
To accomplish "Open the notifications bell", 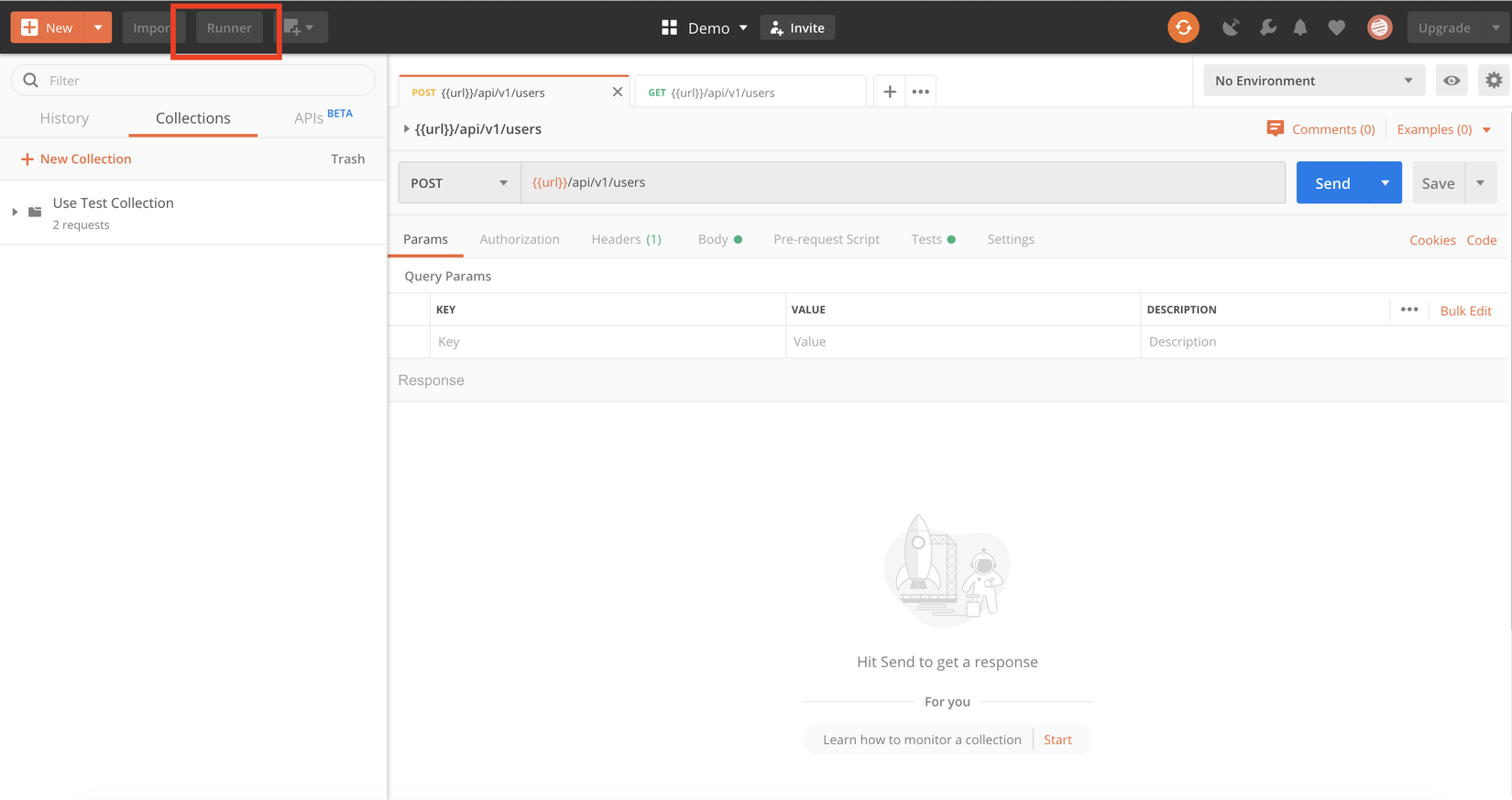I will 1300,27.
